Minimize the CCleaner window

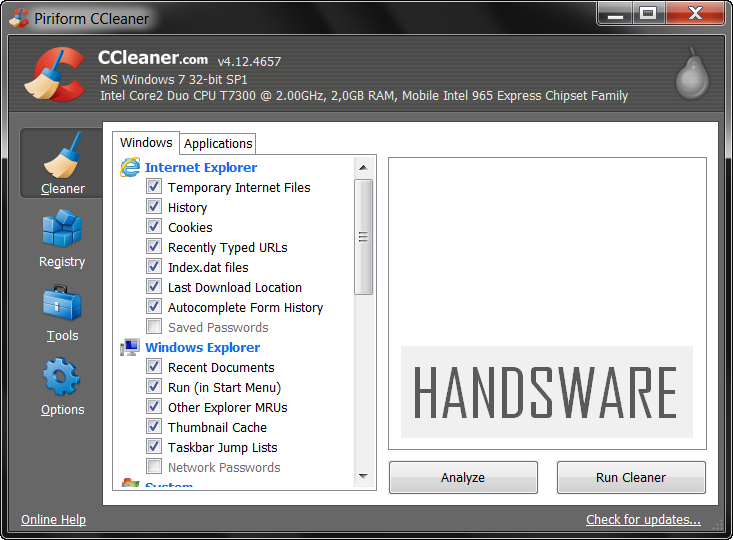pos(615,14)
